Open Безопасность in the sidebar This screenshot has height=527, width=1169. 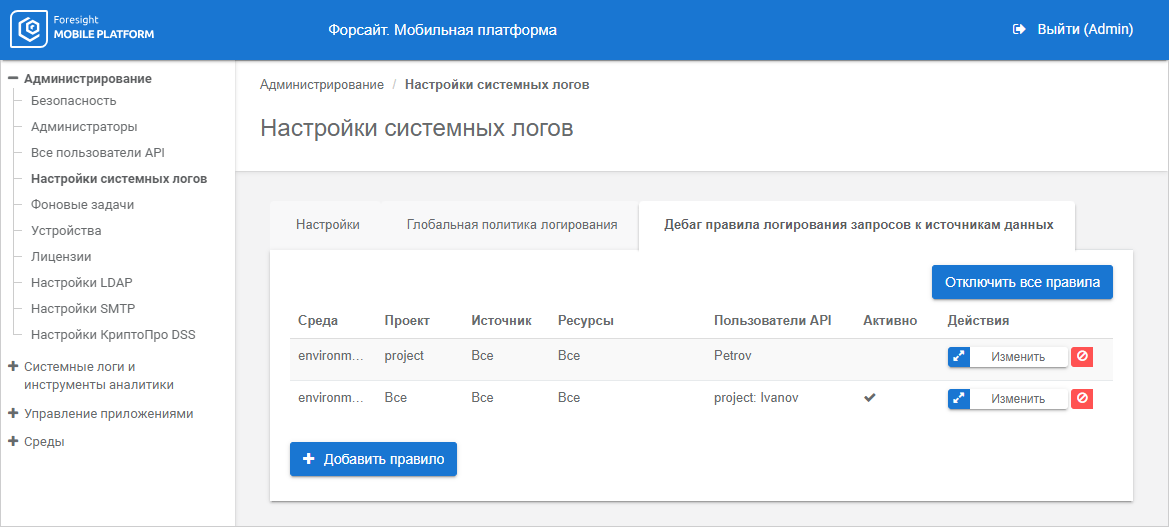(73, 101)
